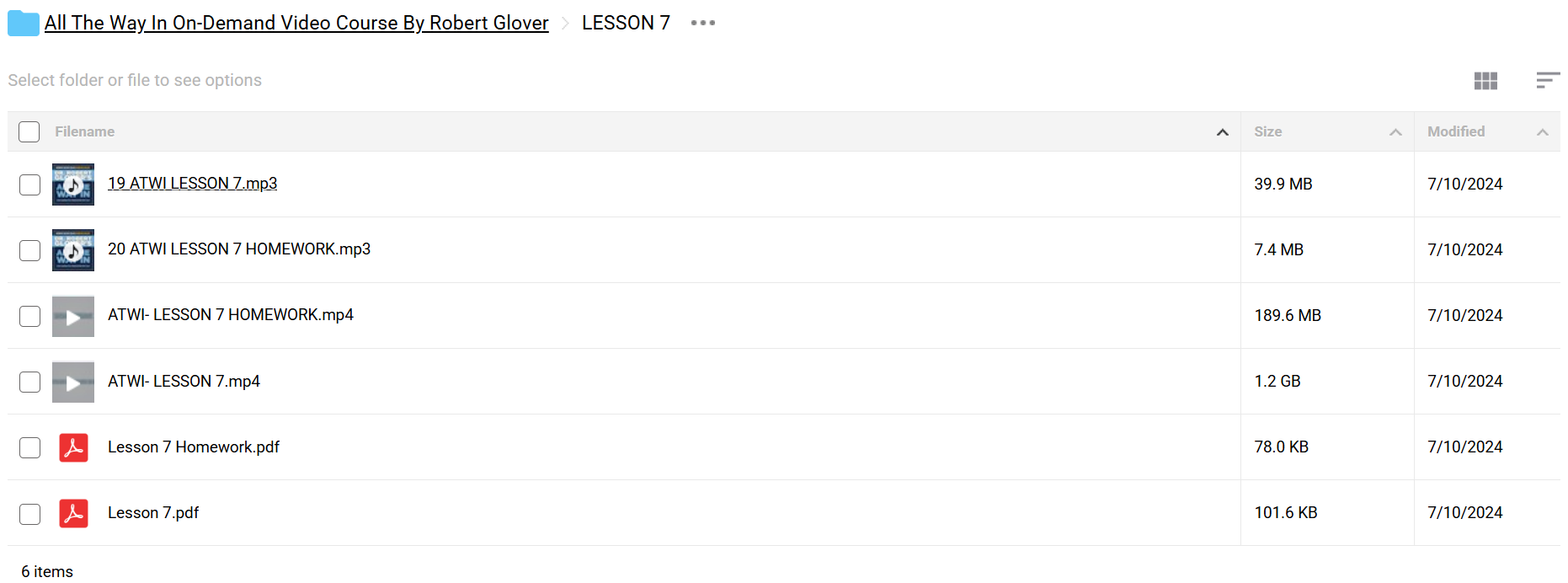Toggle the Size column sort arrow

1395,132
